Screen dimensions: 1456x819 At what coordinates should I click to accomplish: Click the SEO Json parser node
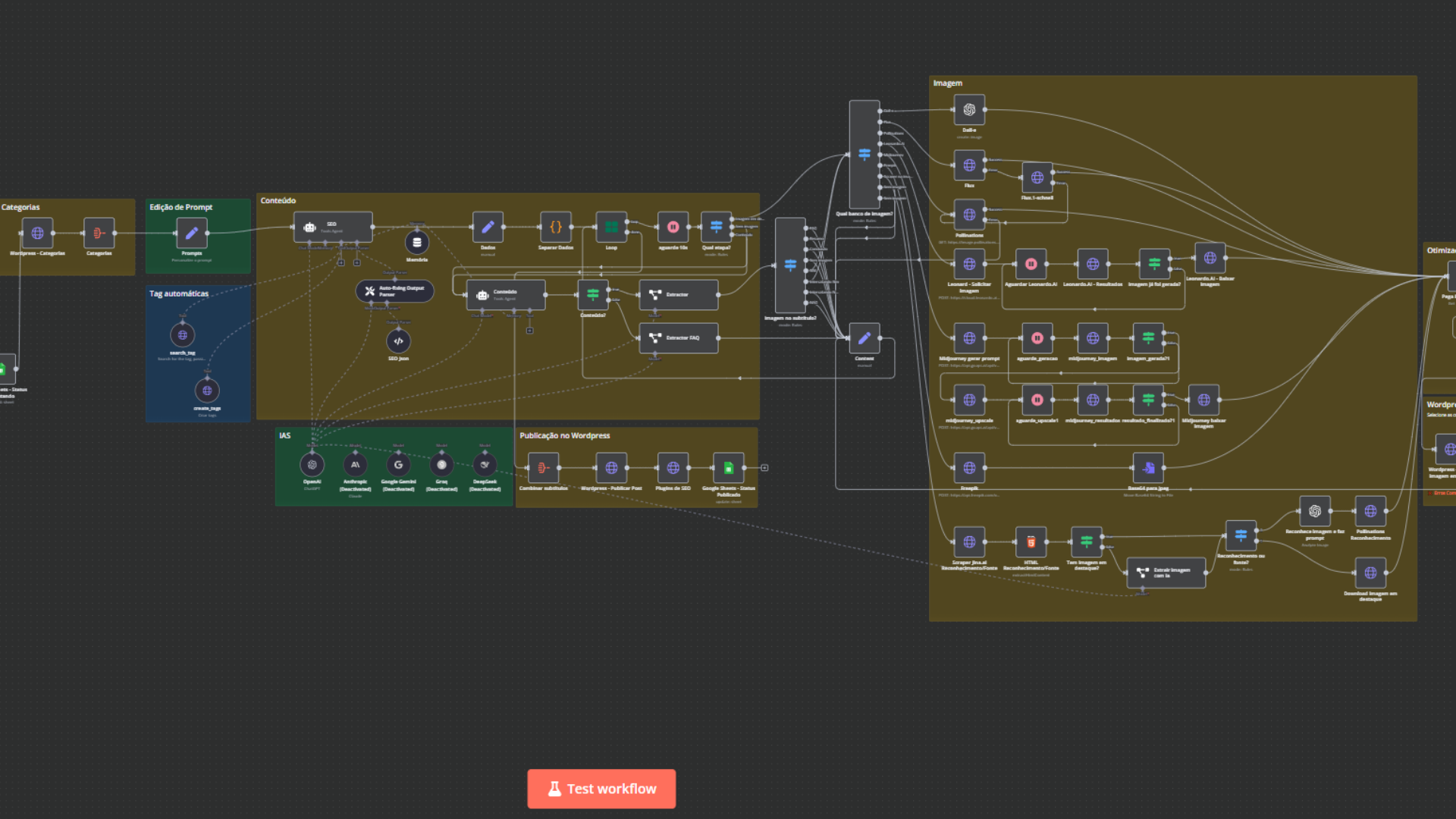(x=398, y=341)
